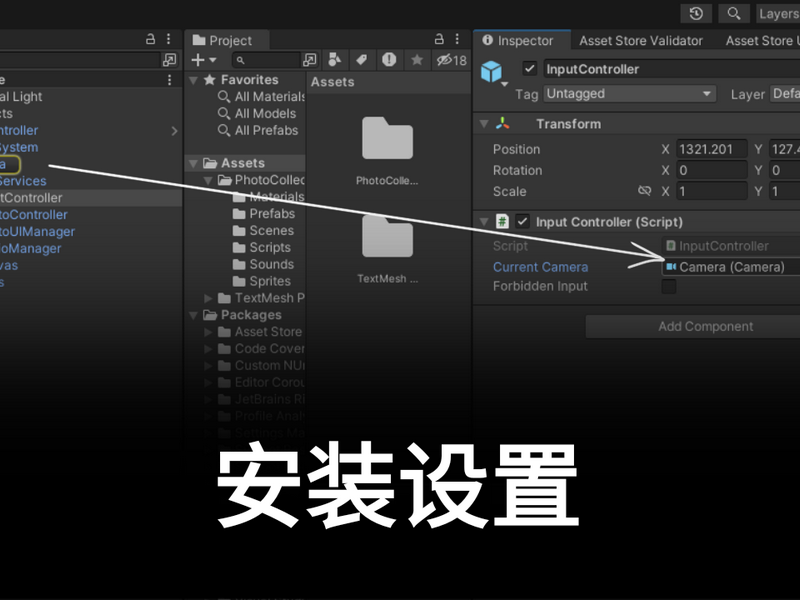800x600 pixels.
Task: Open the search by import log type icon
Action: pos(389,60)
